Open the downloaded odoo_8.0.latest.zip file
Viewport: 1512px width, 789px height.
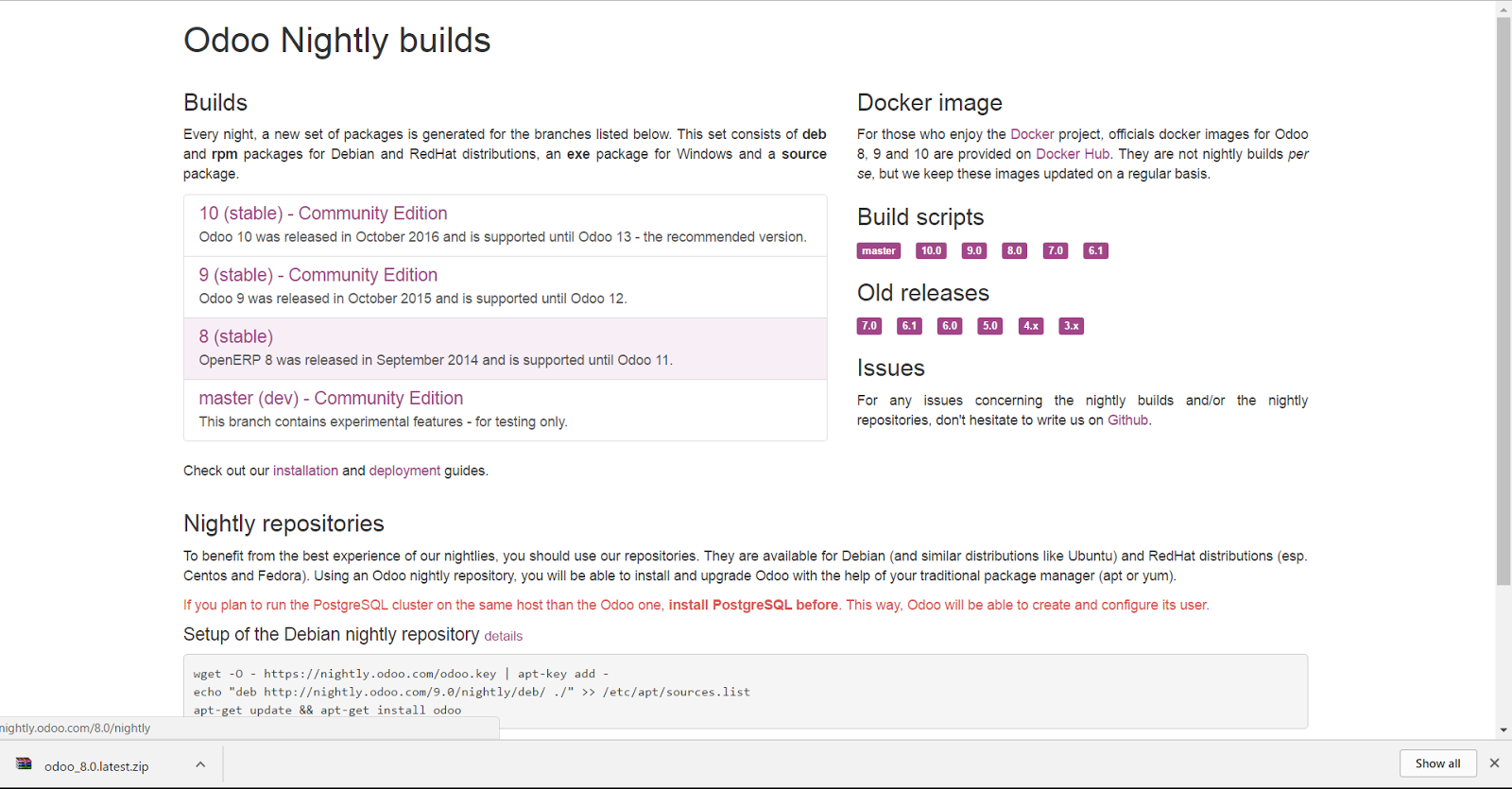click(x=96, y=766)
